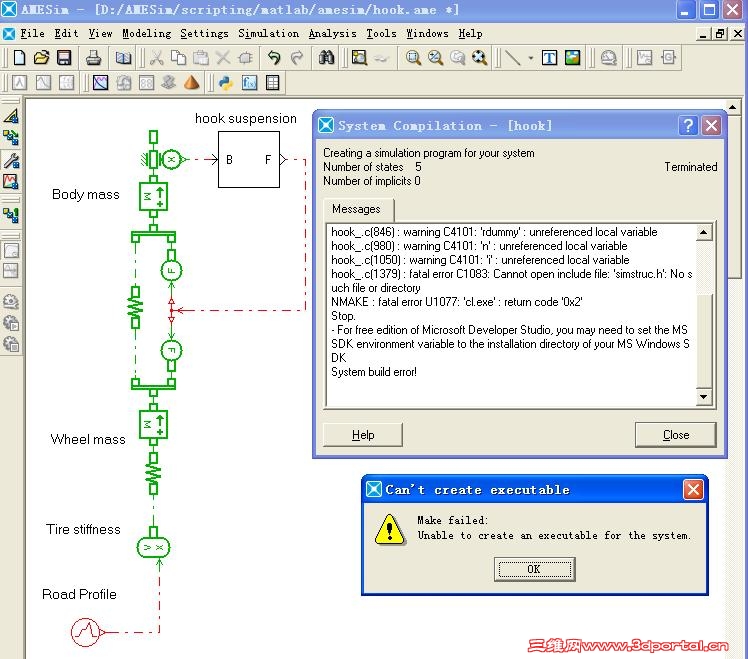Image resolution: width=748 pixels, height=659 pixels.
Task: Open the Edit menu
Action: point(66,33)
